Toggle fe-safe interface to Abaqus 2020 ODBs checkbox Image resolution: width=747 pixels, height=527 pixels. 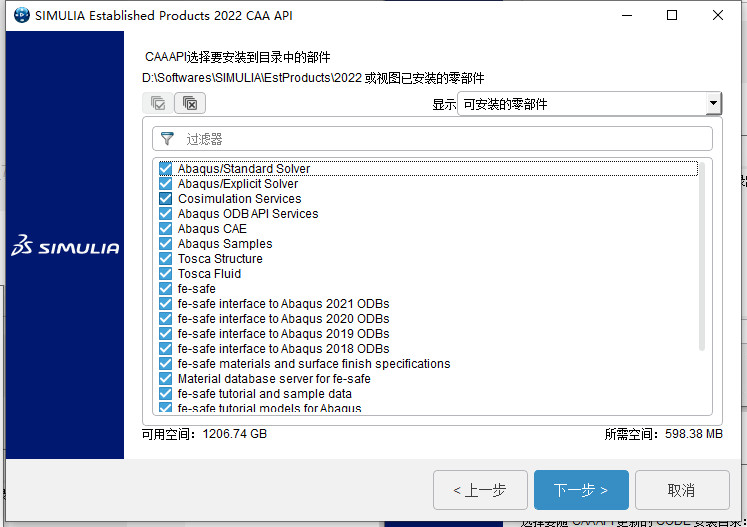point(165,319)
